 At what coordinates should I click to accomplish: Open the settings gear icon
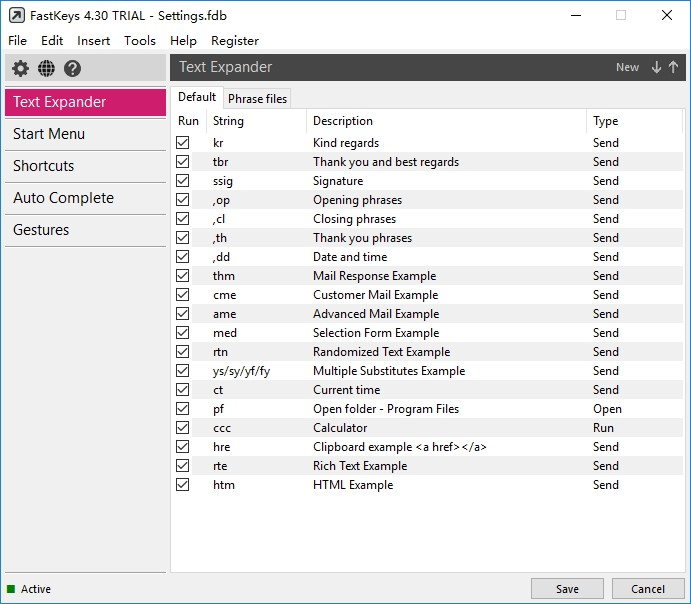click(20, 69)
